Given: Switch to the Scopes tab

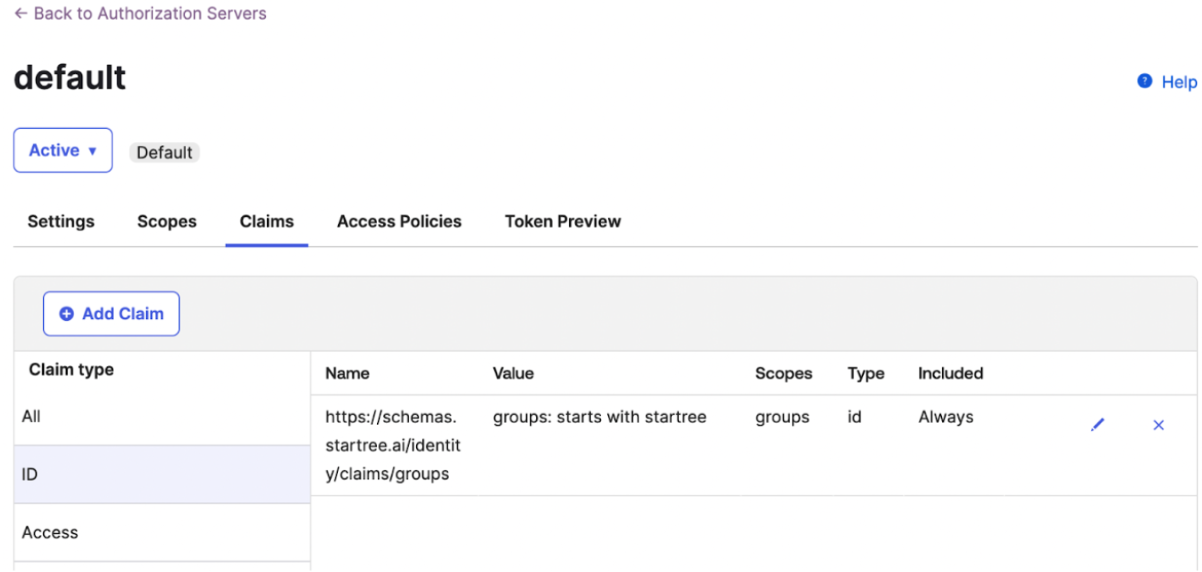Looking at the screenshot, I should tap(167, 221).
